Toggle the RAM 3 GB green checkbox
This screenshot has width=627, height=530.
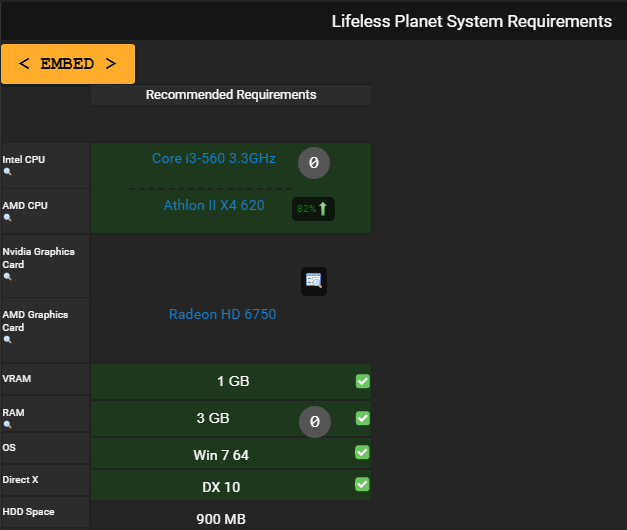(363, 418)
